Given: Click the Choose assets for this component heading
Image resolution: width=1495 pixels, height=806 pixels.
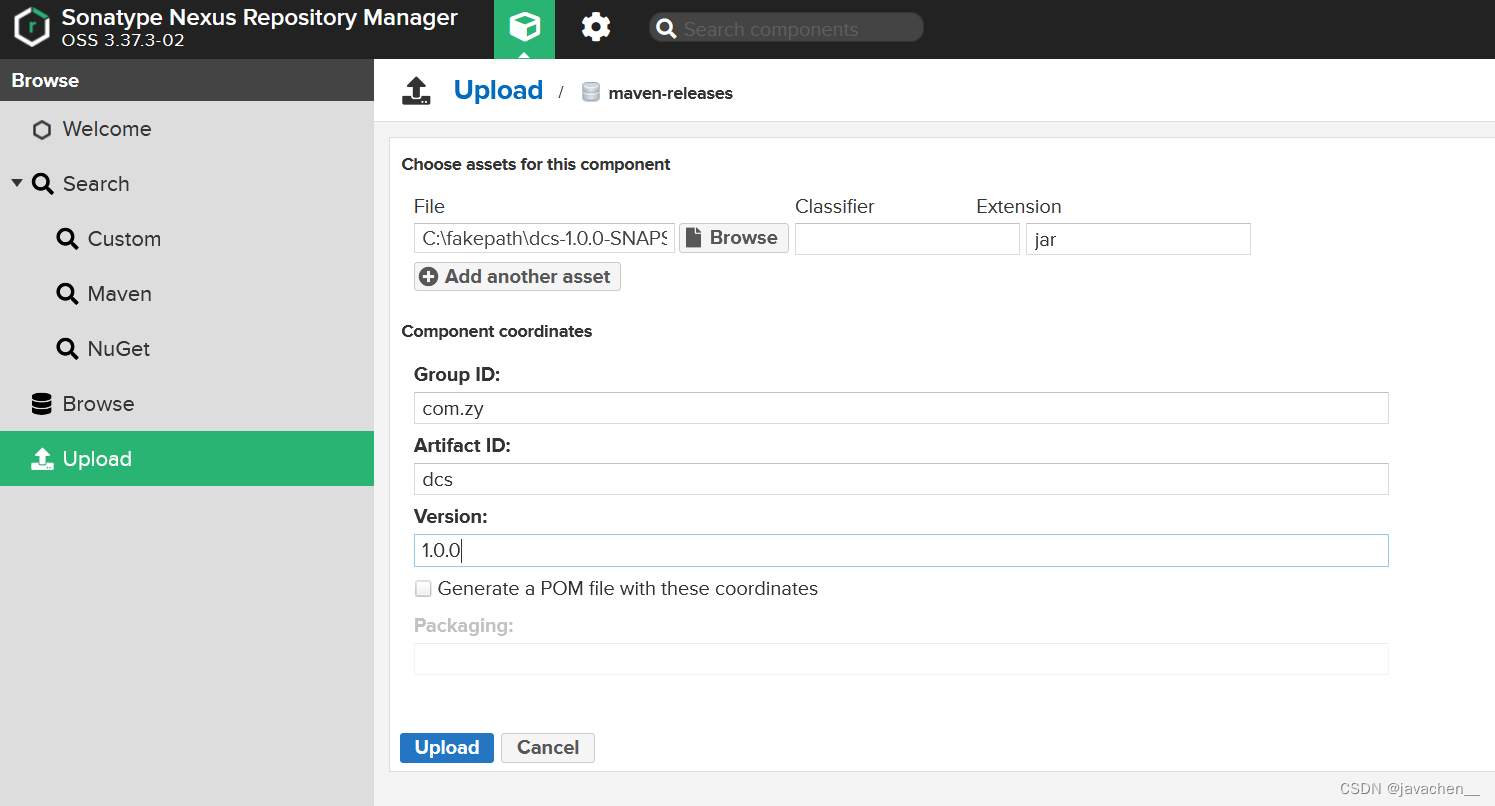Looking at the screenshot, I should point(536,164).
